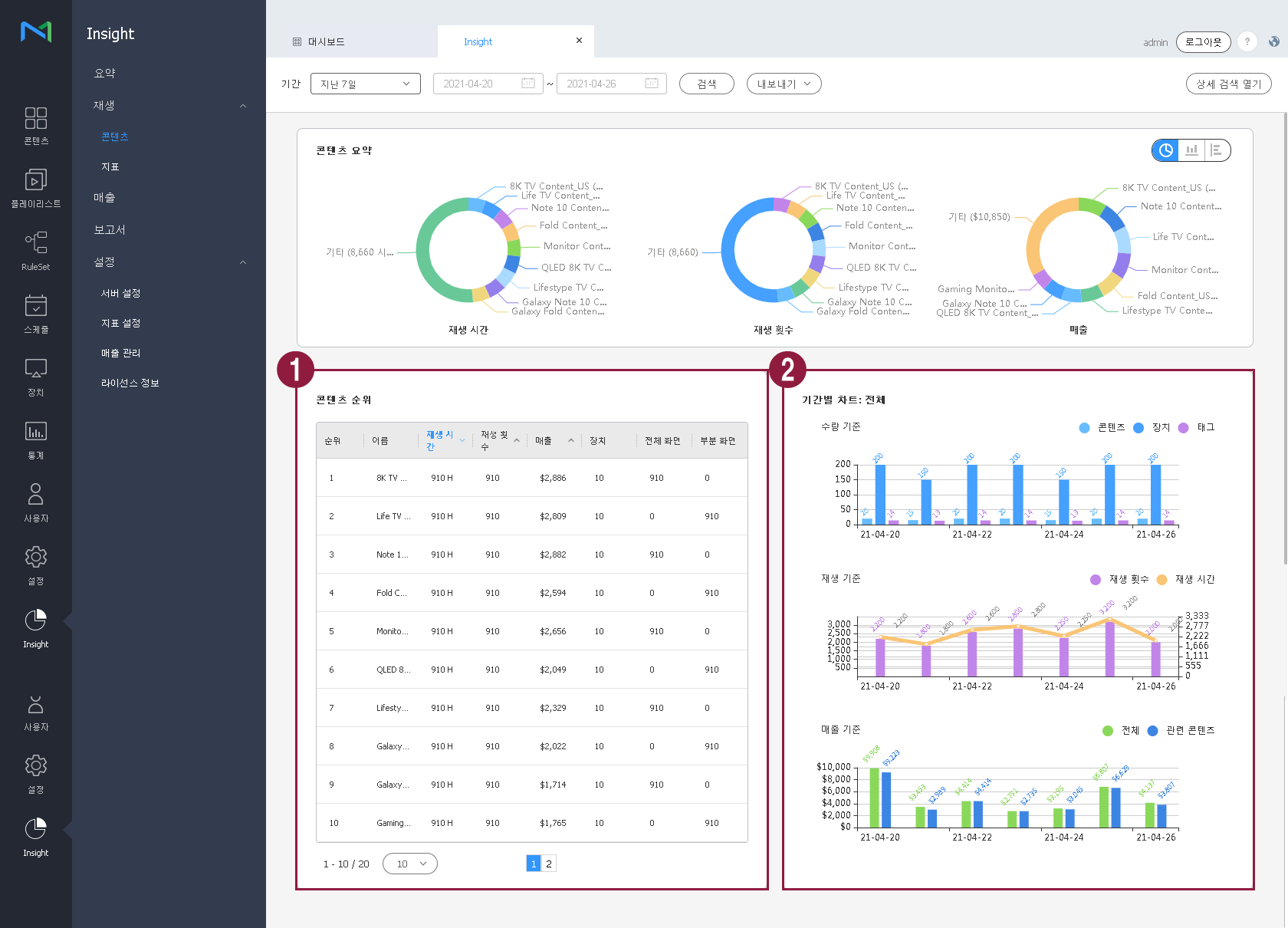
Task: Switch summary to pie chart view
Action: (x=1165, y=150)
